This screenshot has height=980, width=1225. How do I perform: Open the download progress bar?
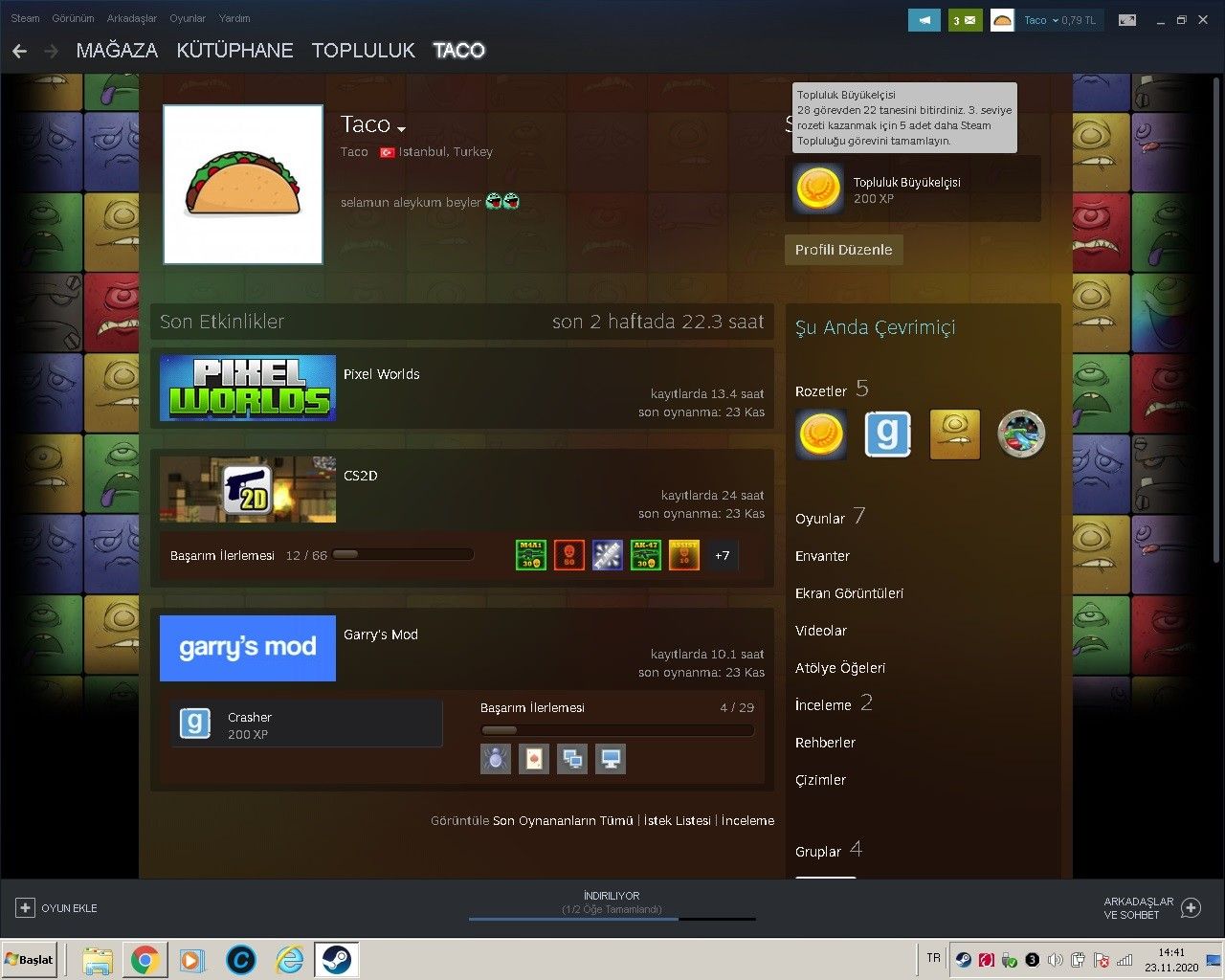pos(612,919)
